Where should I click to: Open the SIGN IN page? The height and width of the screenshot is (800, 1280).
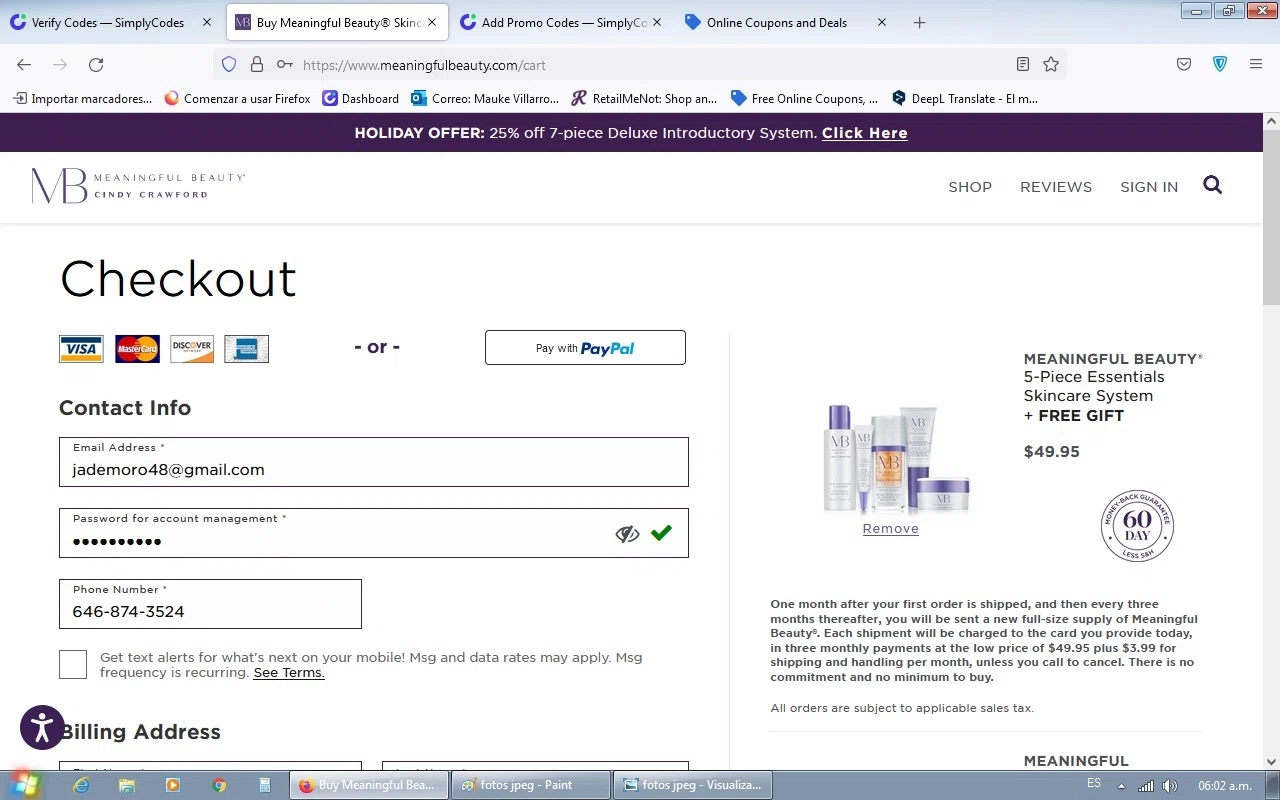[x=1149, y=187]
